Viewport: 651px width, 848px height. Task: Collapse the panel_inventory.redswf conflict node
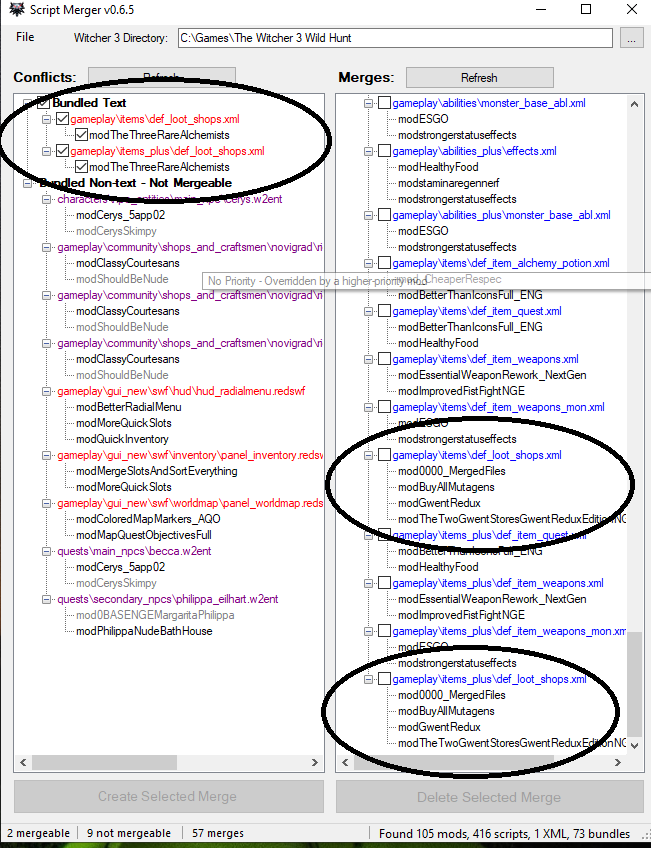tap(46, 455)
